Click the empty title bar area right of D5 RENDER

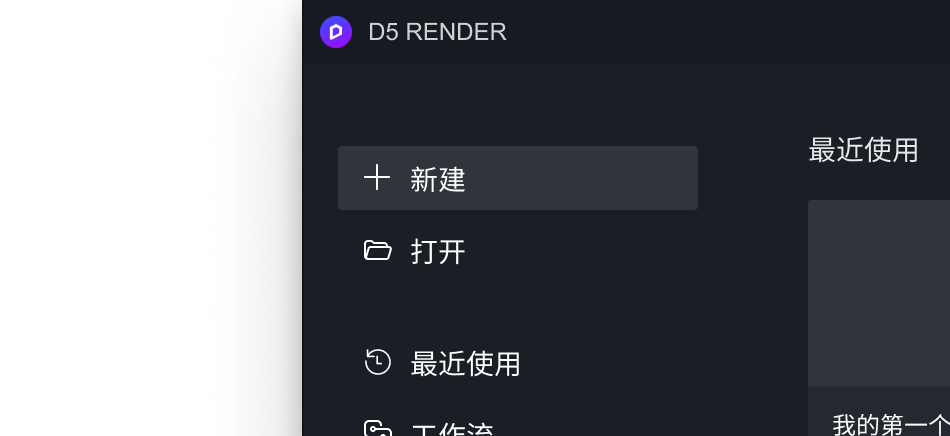[x=727, y=32]
